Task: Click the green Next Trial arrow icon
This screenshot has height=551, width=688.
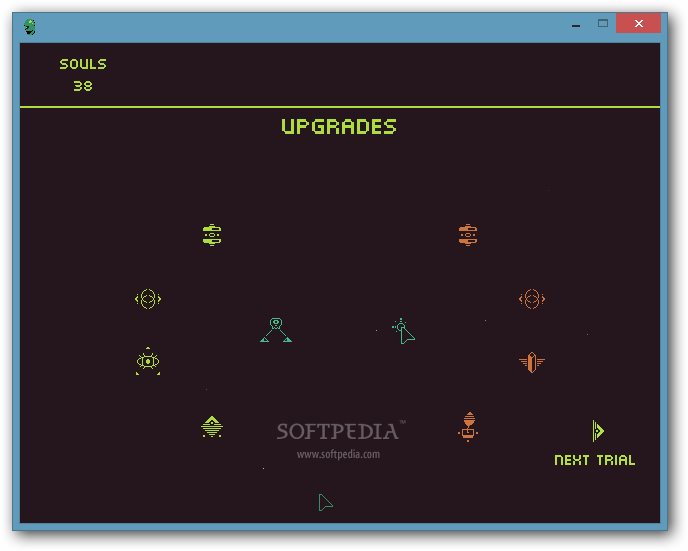Action: point(598,431)
